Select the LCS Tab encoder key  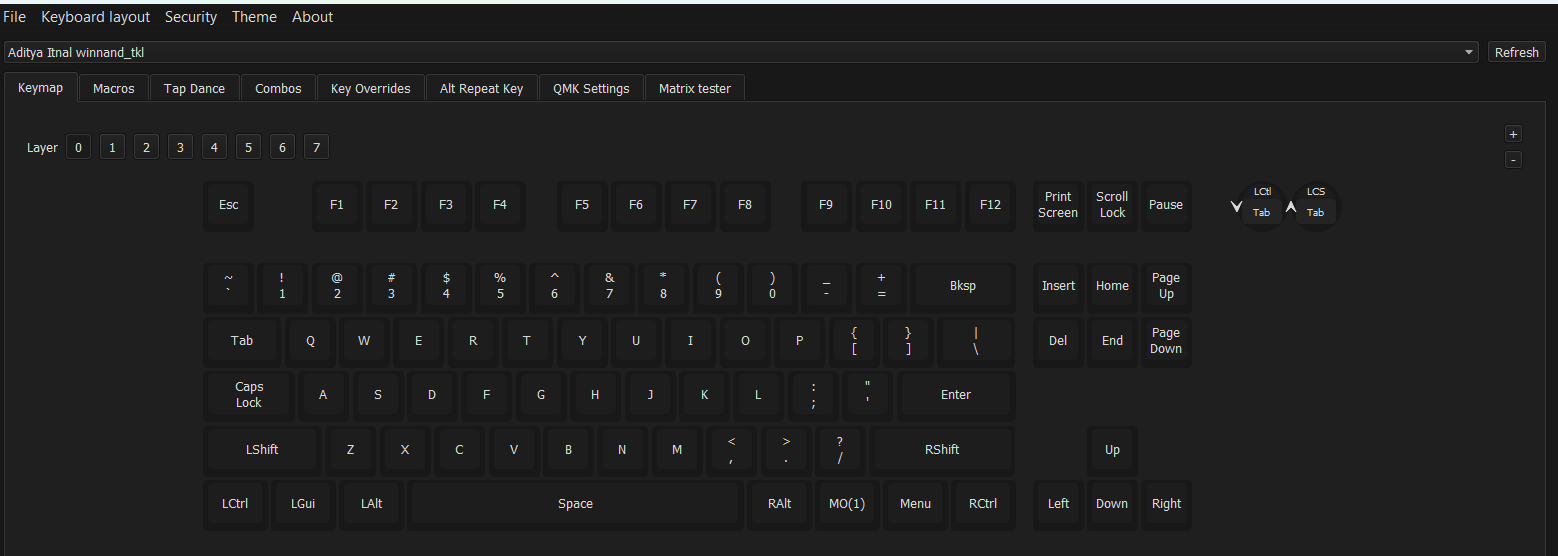click(x=1316, y=206)
